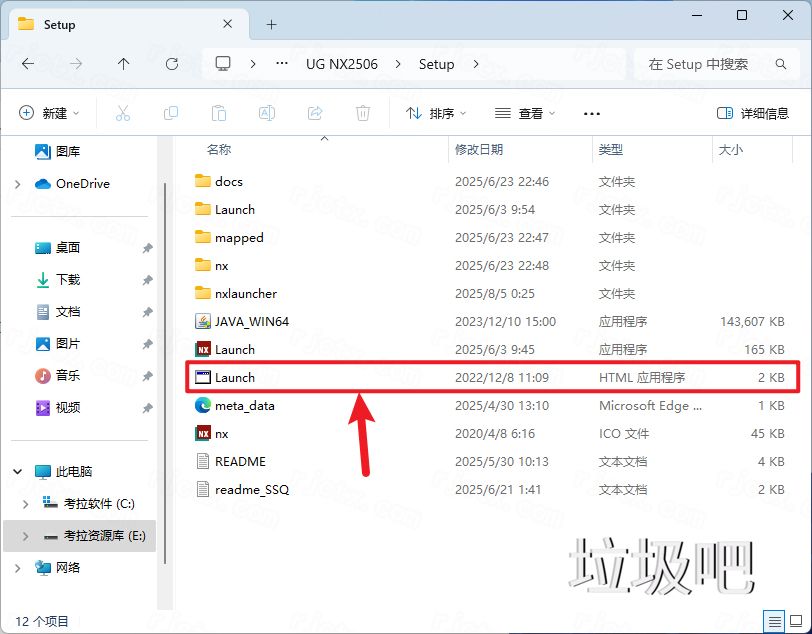812x634 pixels.
Task: Select the Setup tab in title bar
Action: (60, 24)
